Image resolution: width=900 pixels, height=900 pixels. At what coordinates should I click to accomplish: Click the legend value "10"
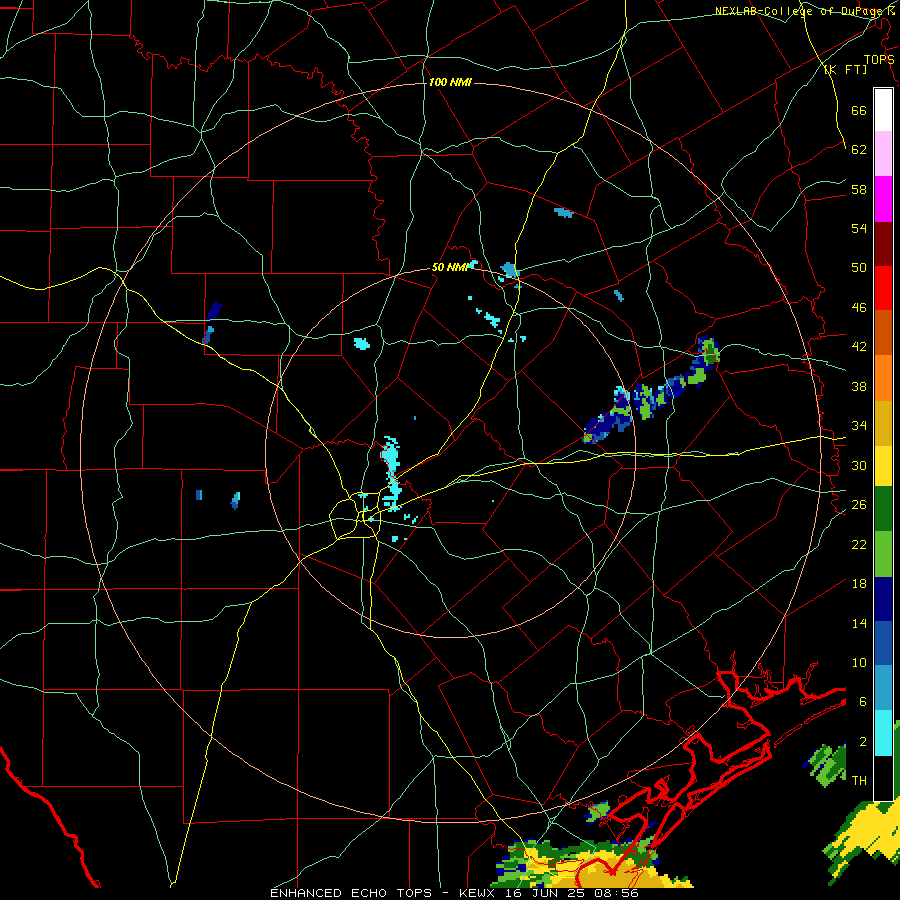point(859,662)
